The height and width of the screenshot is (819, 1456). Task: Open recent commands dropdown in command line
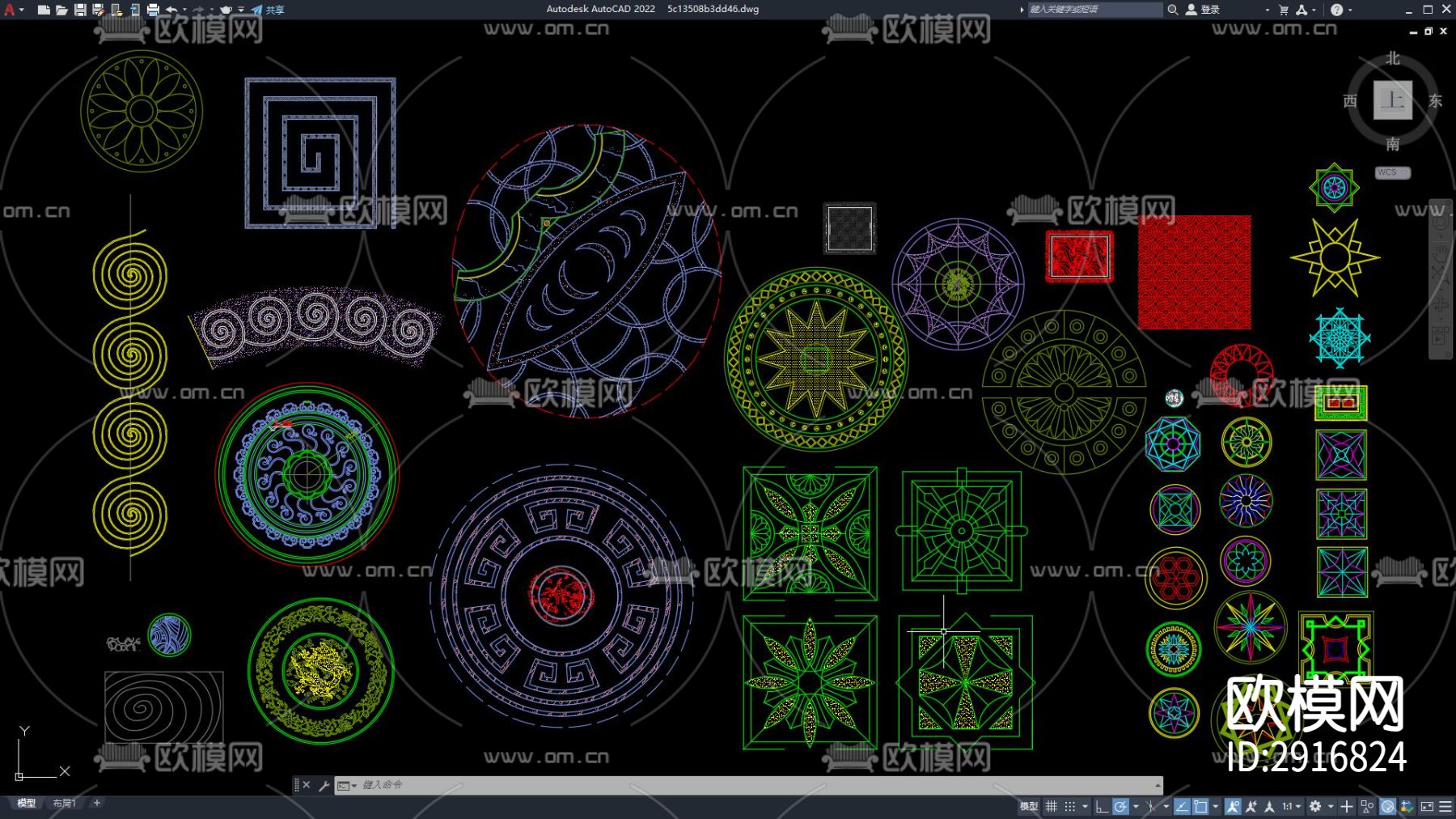pyautogui.click(x=346, y=785)
